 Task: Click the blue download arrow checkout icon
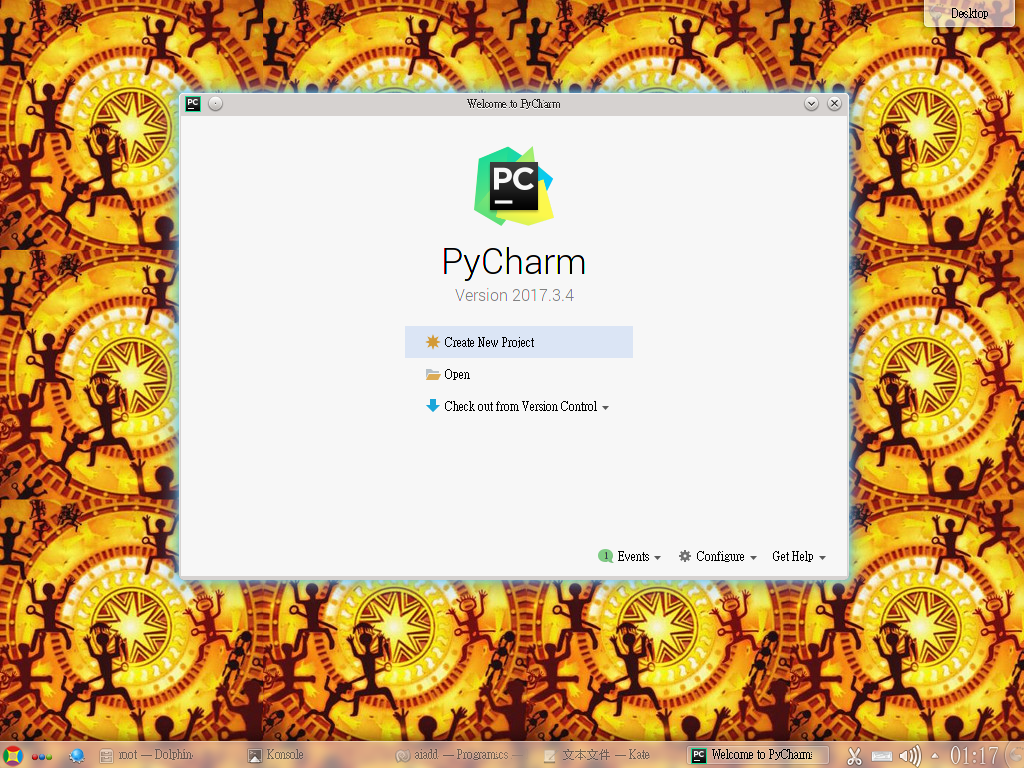(432, 406)
